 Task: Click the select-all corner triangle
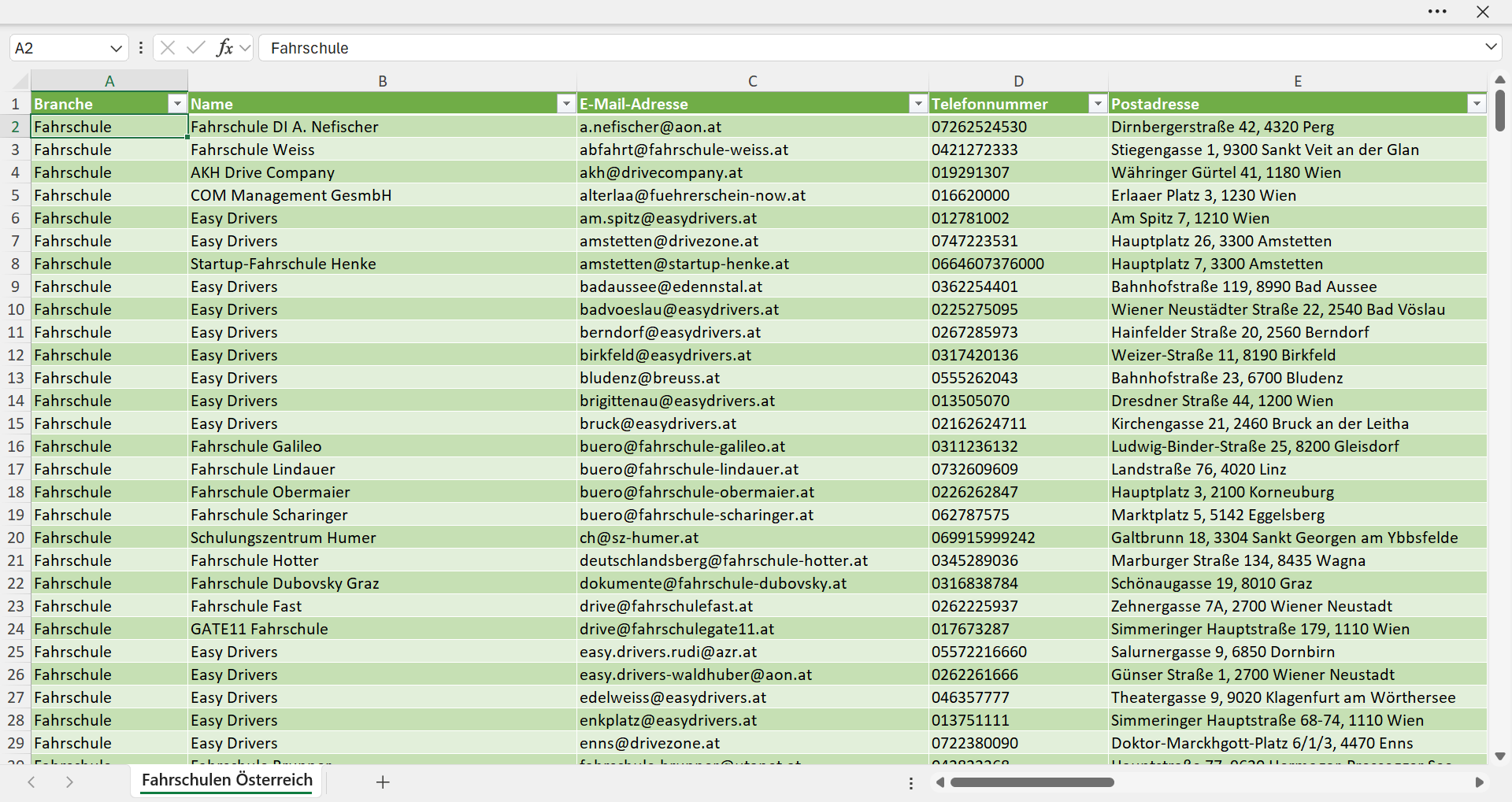tap(20, 81)
